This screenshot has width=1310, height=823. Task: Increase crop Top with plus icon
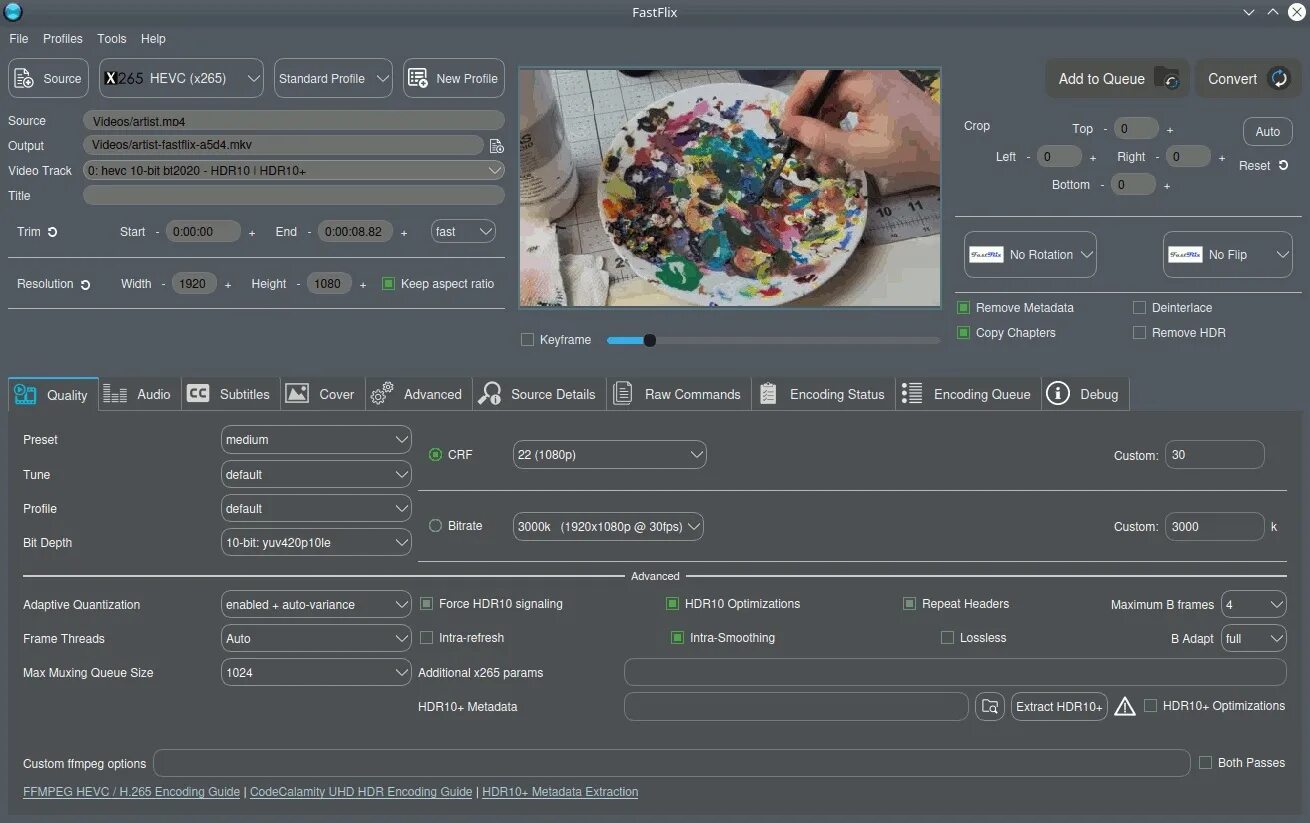[1170, 130]
